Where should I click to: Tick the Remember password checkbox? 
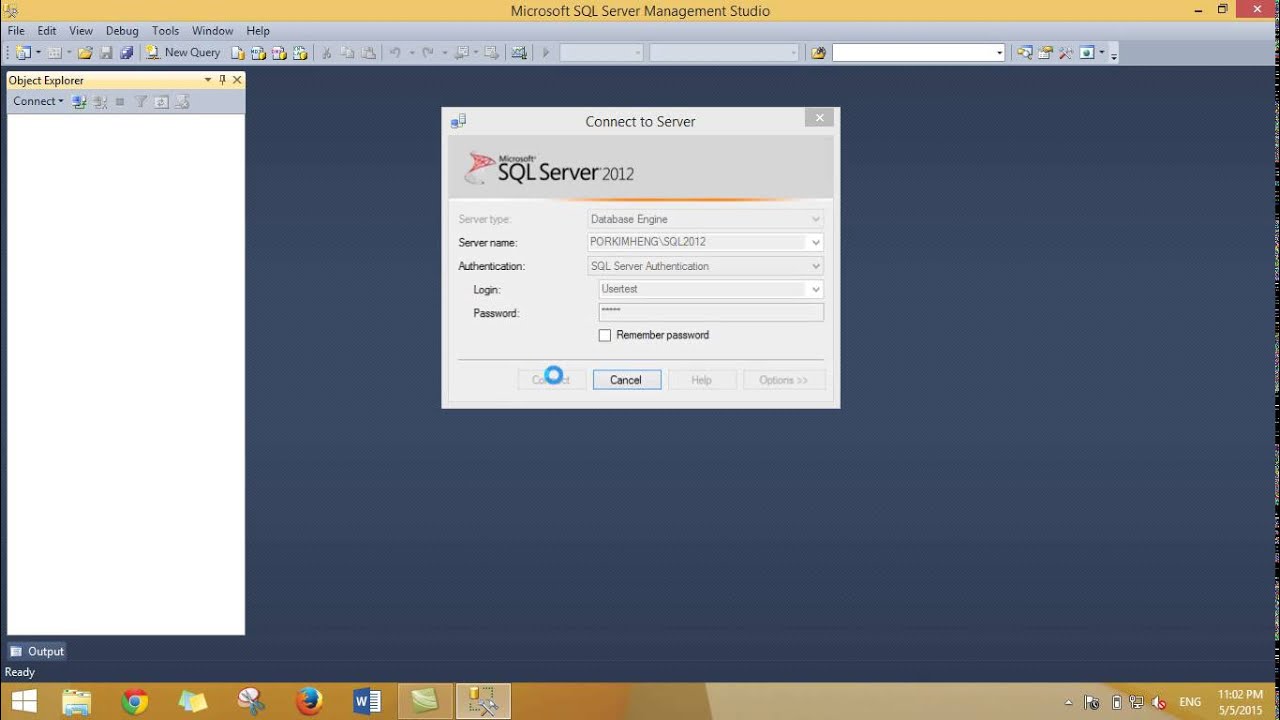[604, 335]
